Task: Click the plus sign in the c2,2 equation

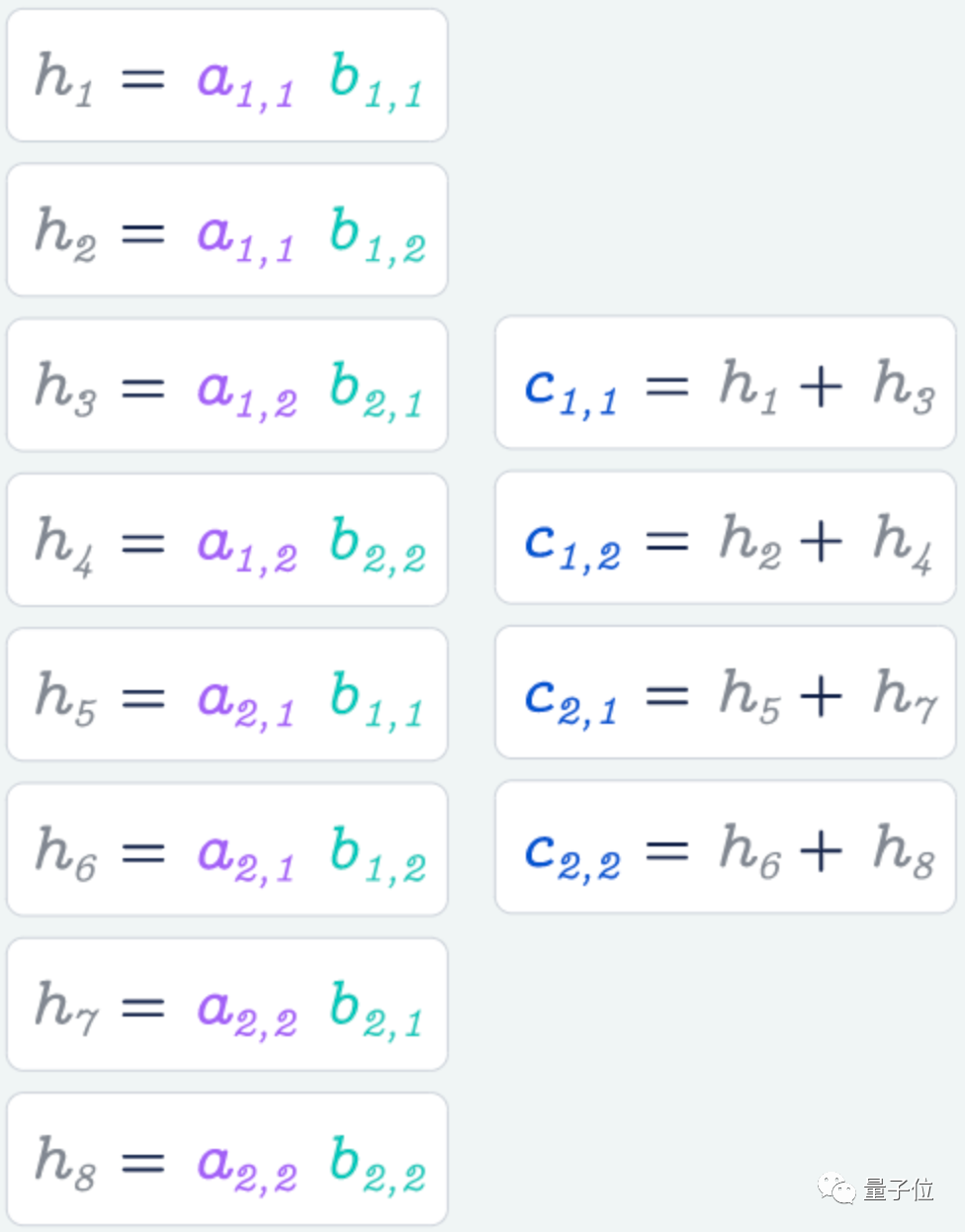Action: [821, 850]
